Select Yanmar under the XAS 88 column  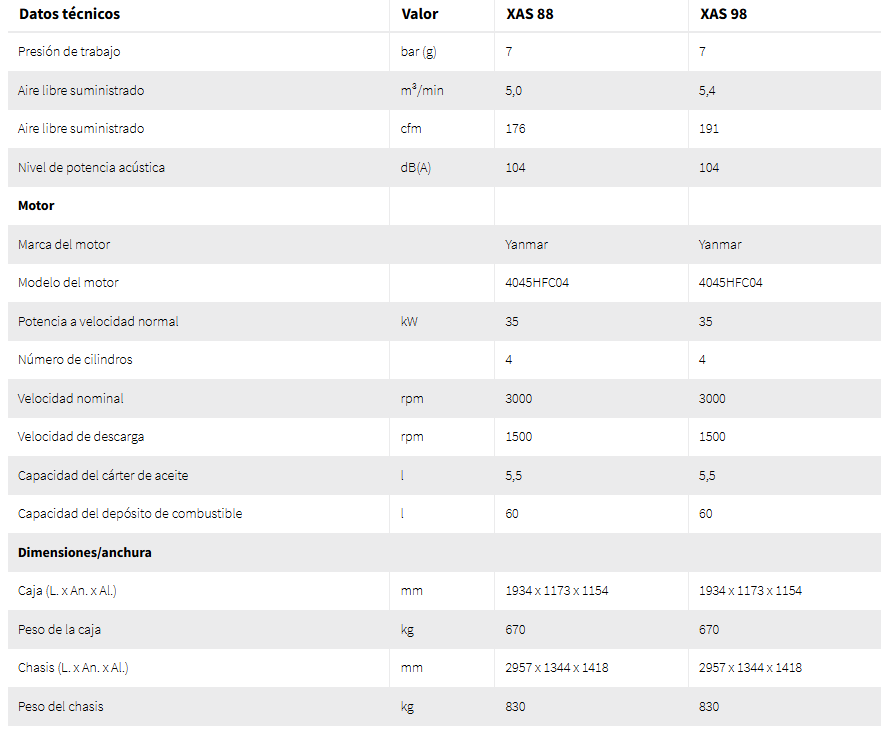tap(527, 245)
